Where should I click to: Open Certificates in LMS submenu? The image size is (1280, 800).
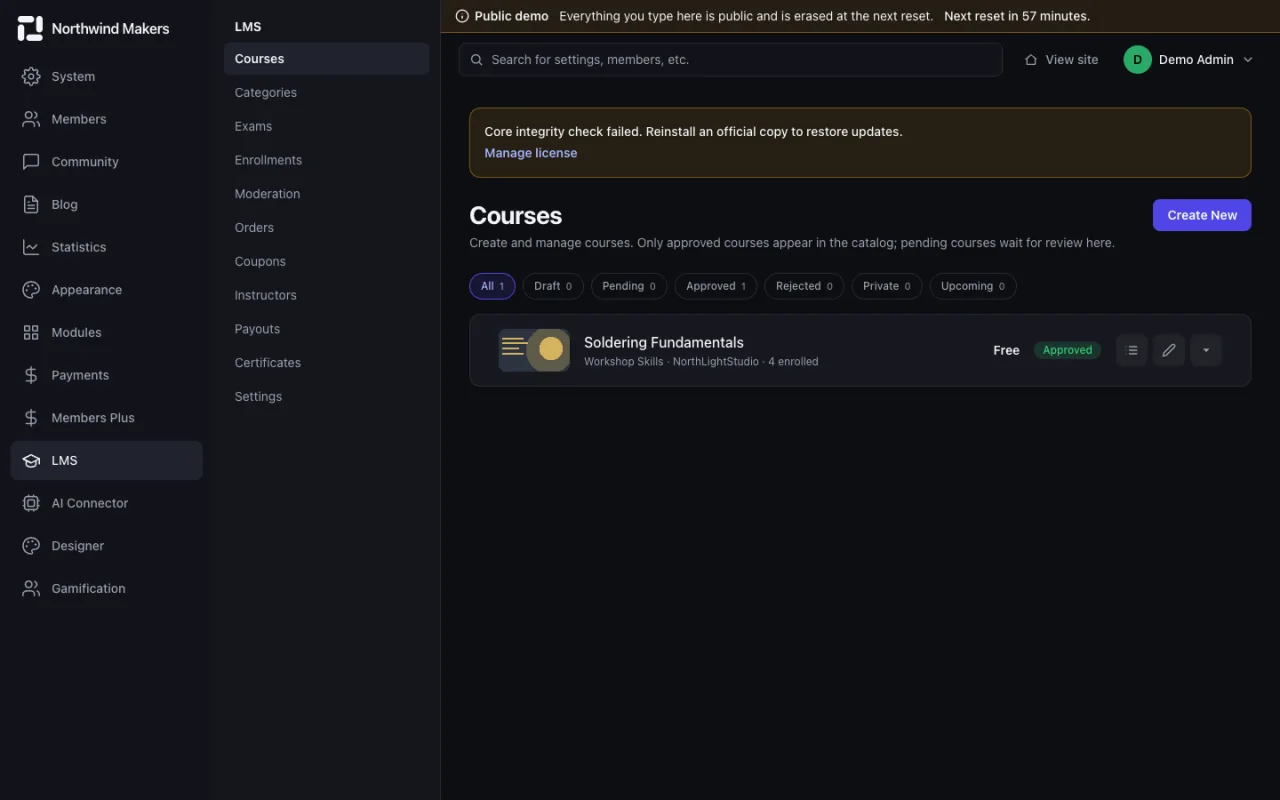(327, 363)
